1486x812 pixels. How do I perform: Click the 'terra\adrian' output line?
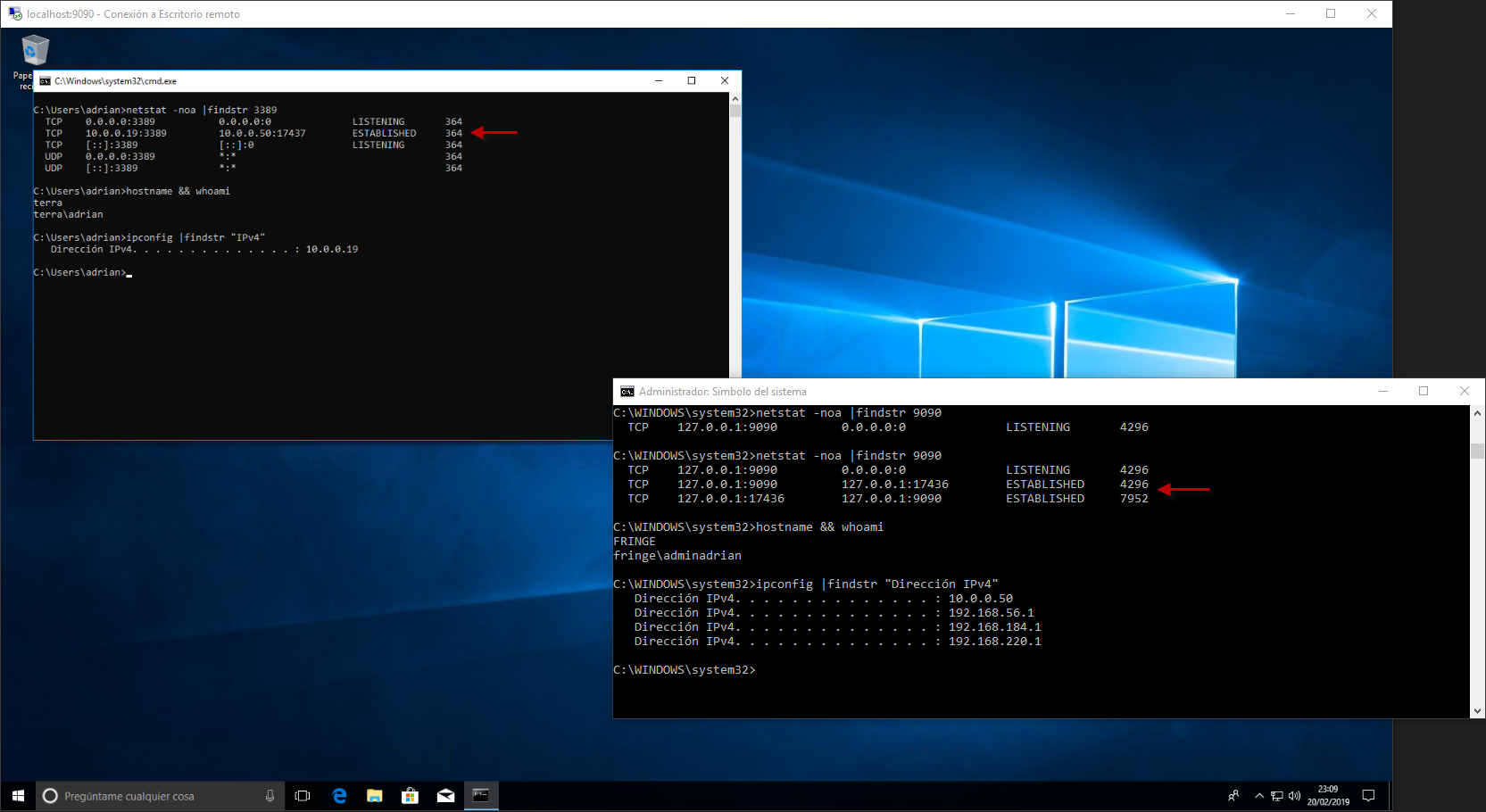click(x=68, y=215)
